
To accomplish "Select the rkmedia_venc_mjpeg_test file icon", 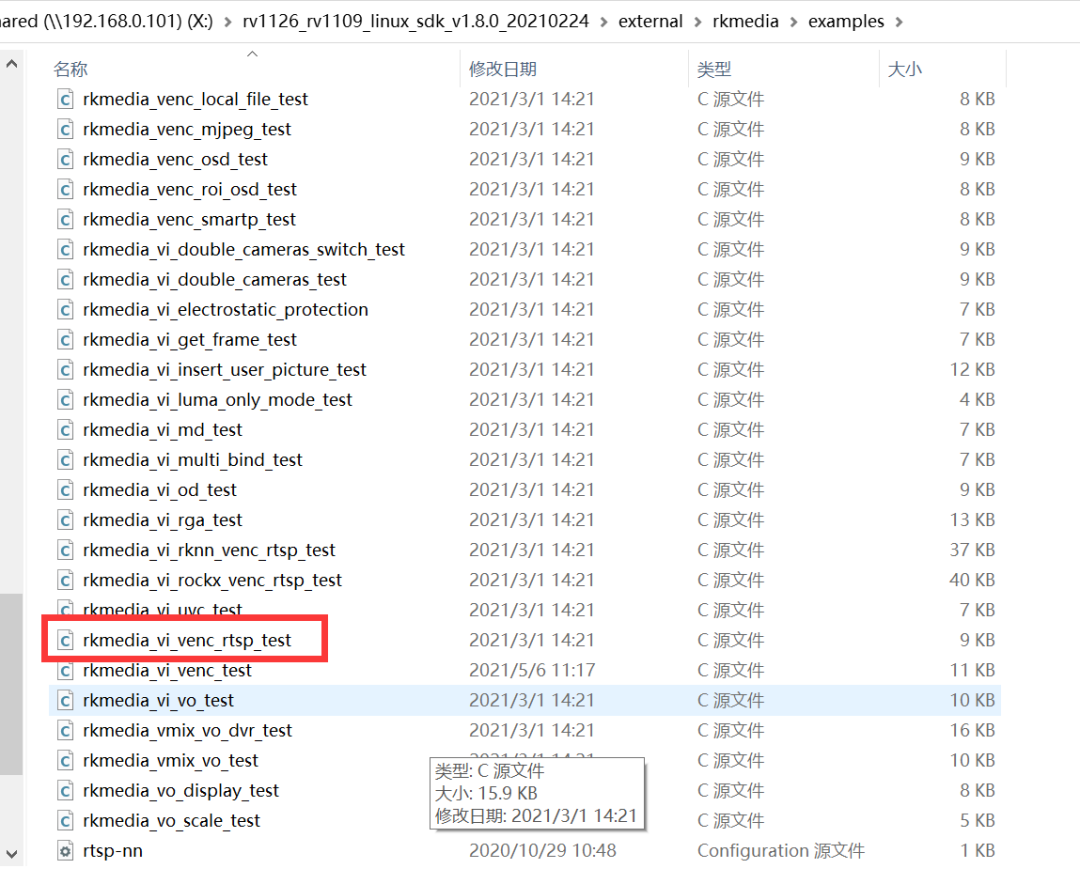I will click(66, 129).
